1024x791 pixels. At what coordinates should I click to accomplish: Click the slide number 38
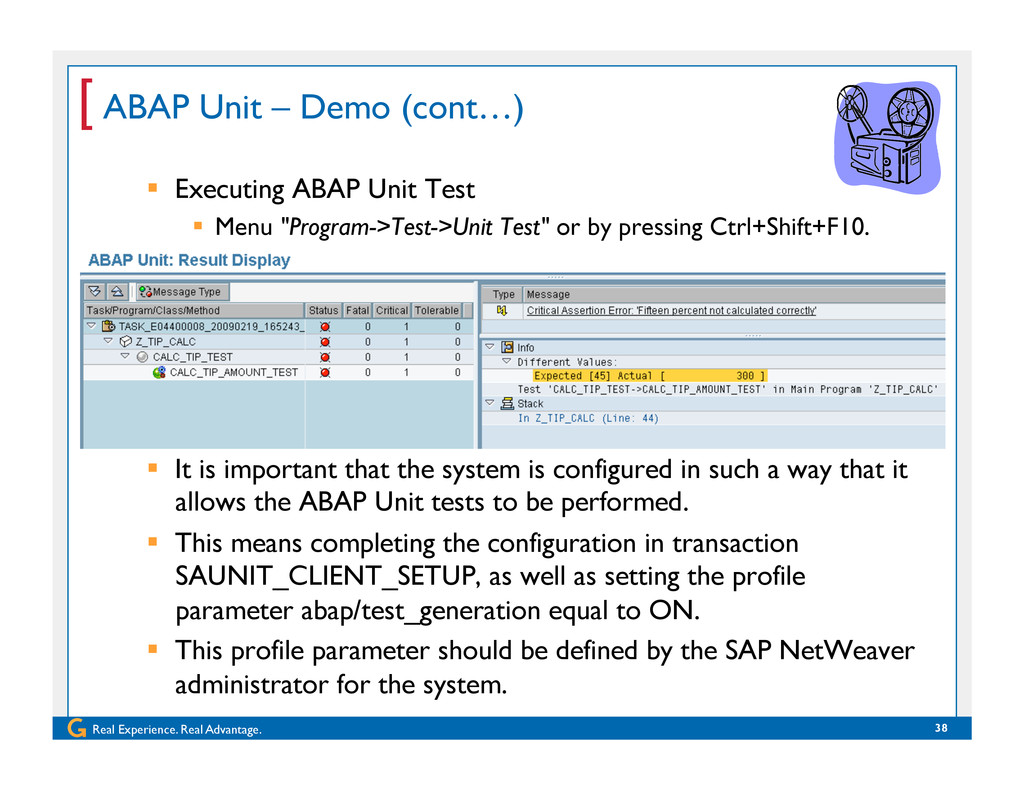pos(941,728)
